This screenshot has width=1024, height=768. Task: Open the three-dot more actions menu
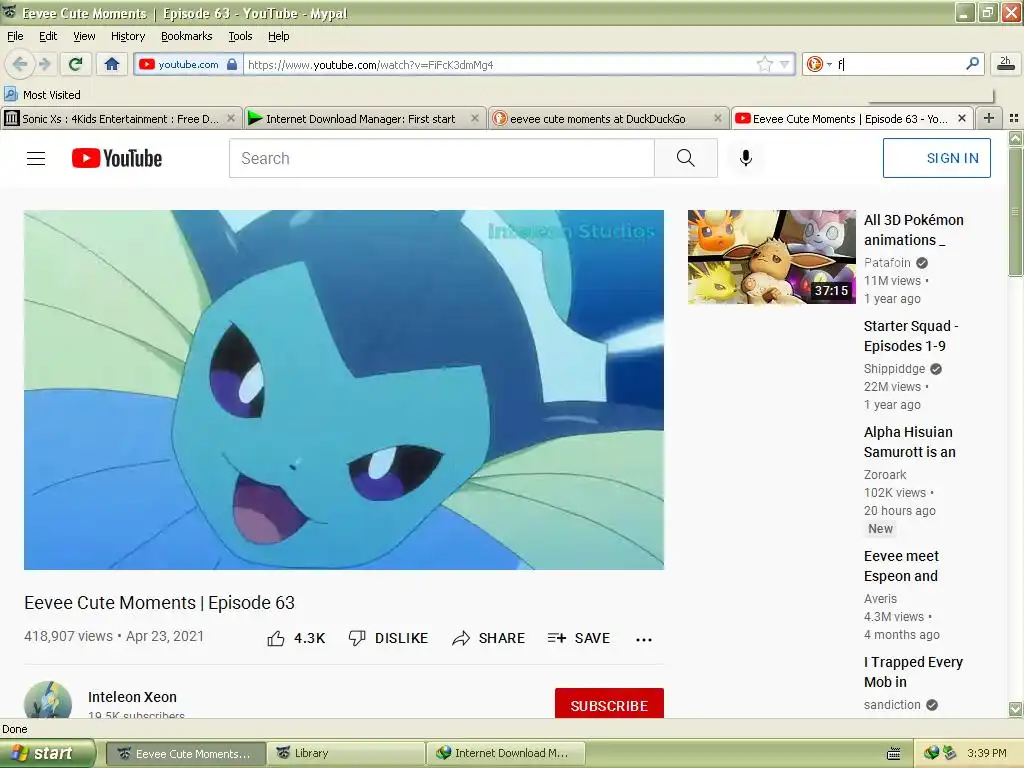(x=644, y=639)
